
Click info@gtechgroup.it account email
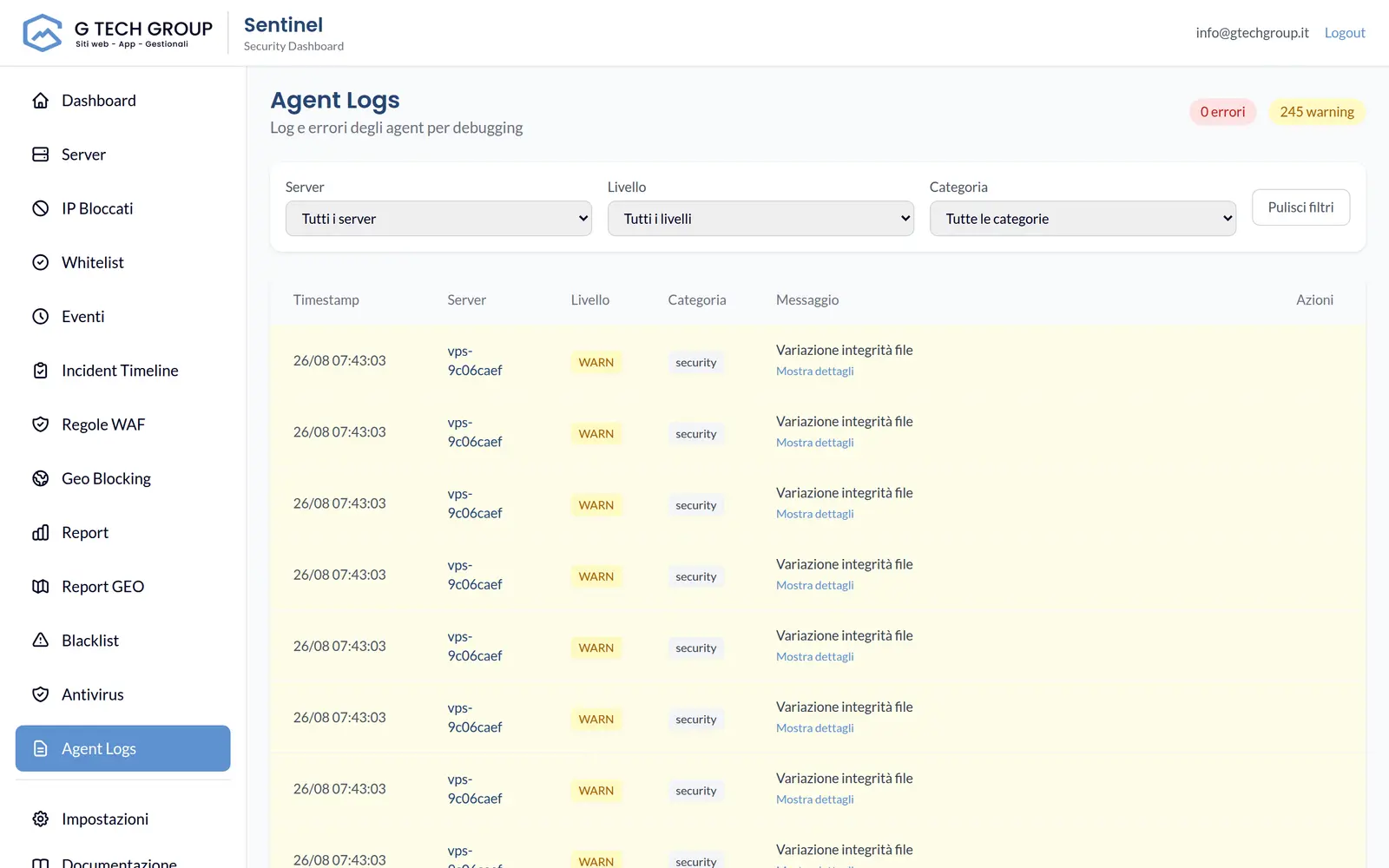coord(1252,33)
